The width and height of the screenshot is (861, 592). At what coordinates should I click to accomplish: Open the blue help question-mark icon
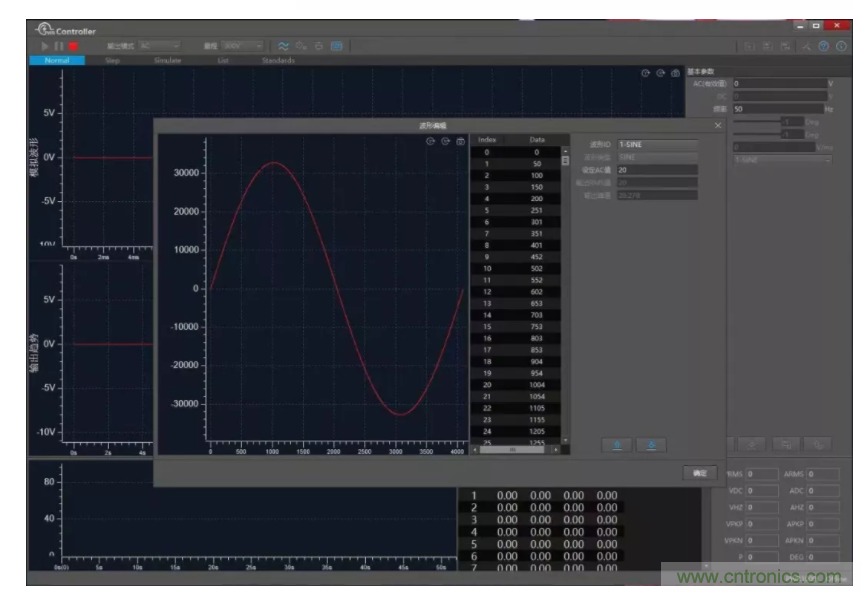pyautogui.click(x=823, y=46)
